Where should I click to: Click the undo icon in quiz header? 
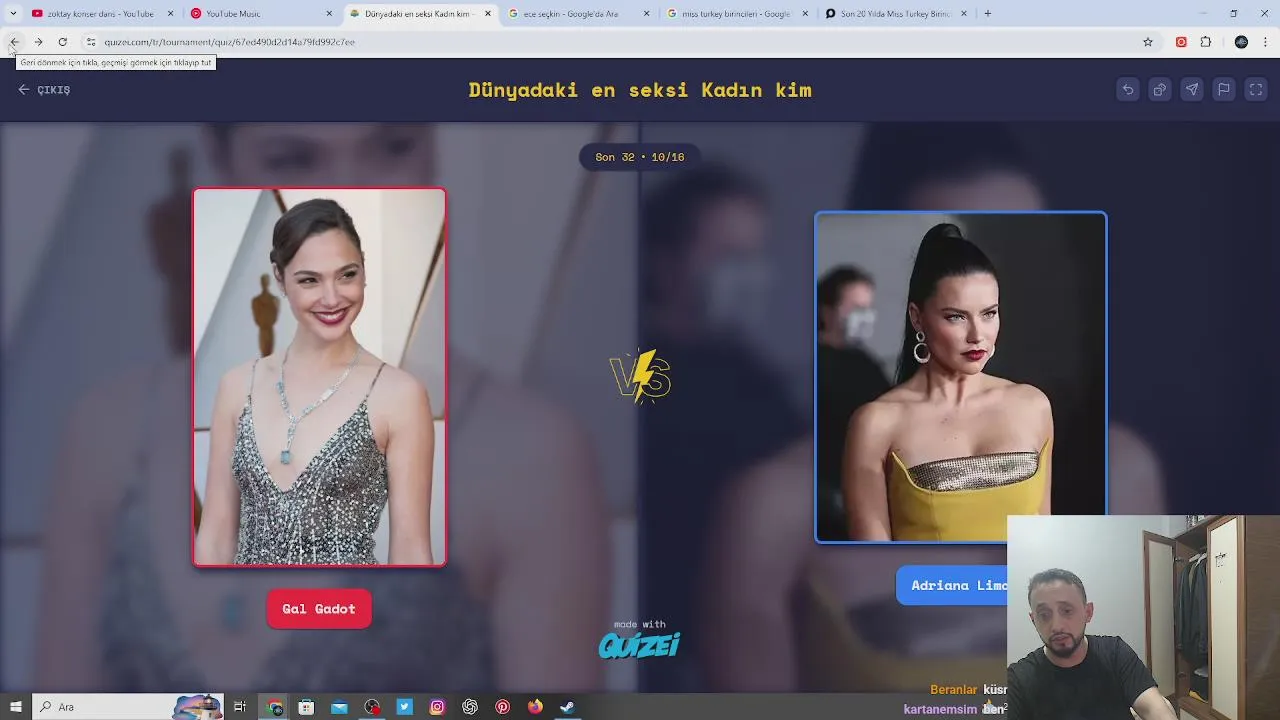[1128, 89]
